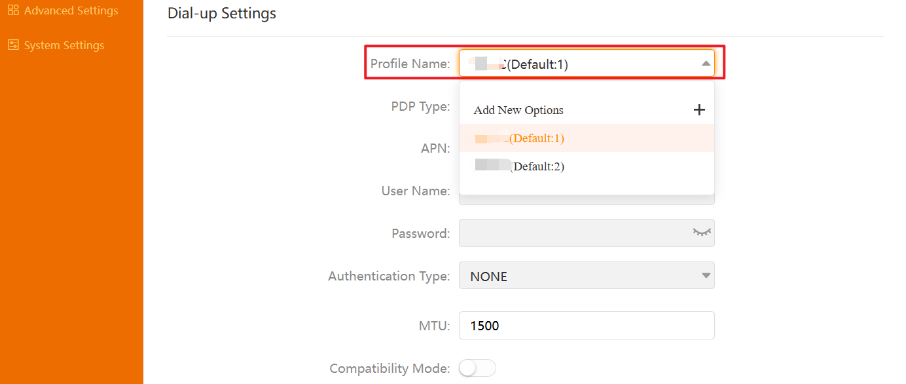Choose Add New Options entry
Viewport: 906px width, 384px height.
pyautogui.click(x=587, y=110)
